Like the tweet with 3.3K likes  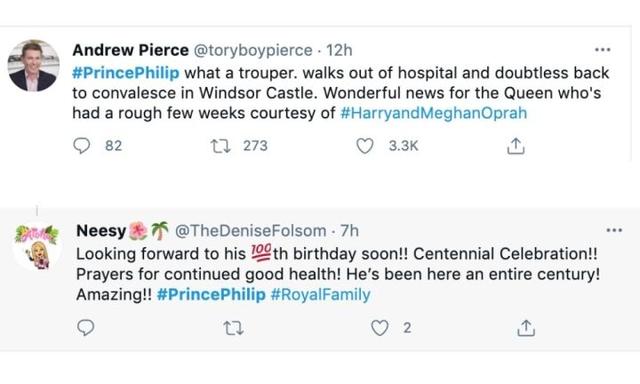click(365, 146)
